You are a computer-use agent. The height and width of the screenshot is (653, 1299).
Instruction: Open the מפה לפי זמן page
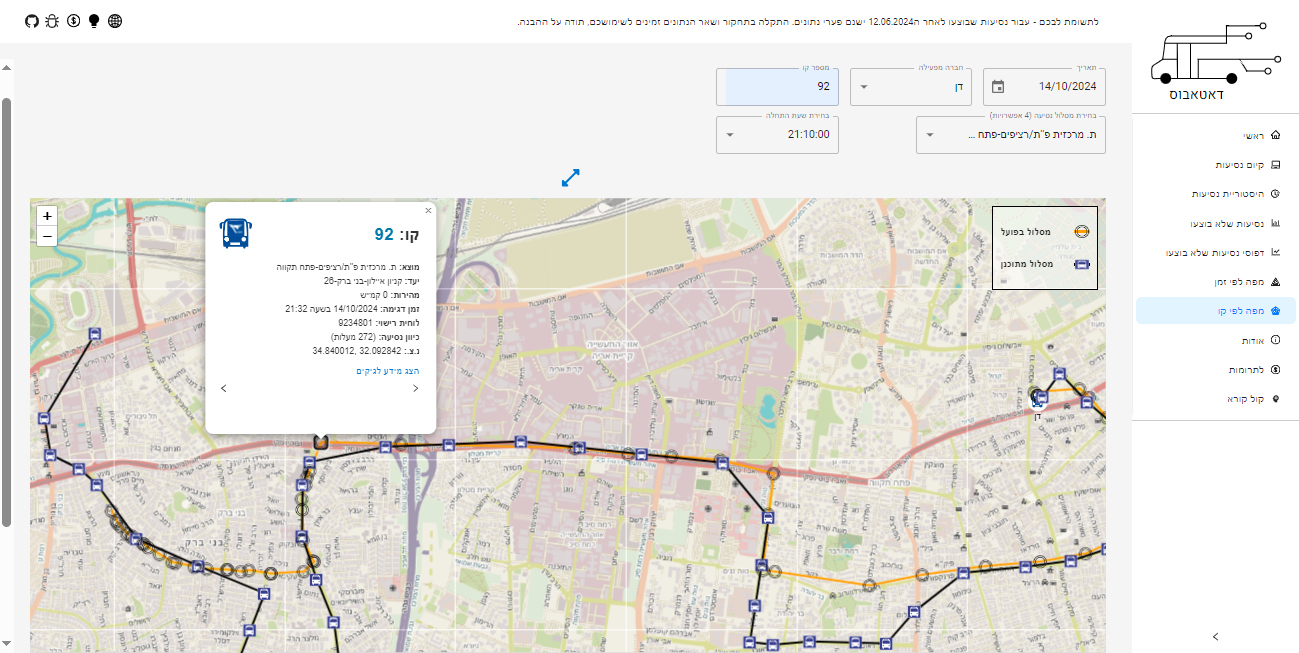(1216, 282)
